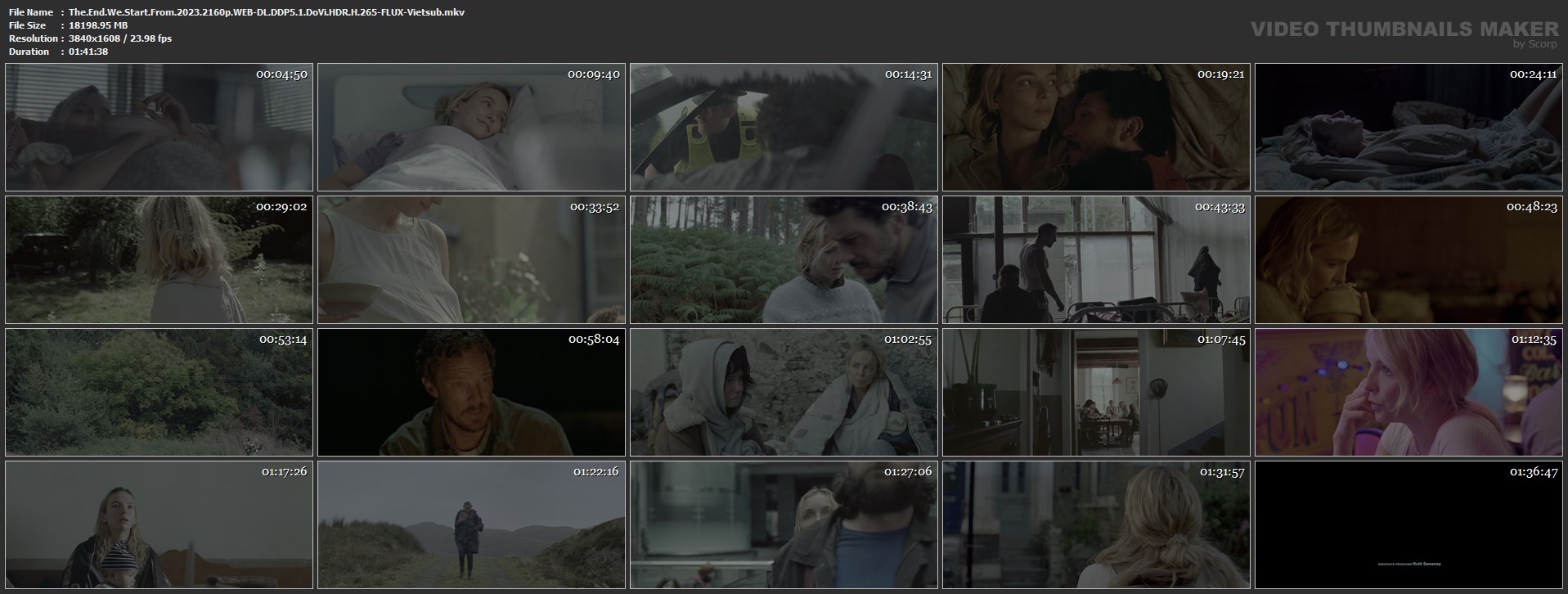Click the file name text ending Vietsub.mkv
Viewport: 1568px width, 594px height.
(x=267, y=12)
